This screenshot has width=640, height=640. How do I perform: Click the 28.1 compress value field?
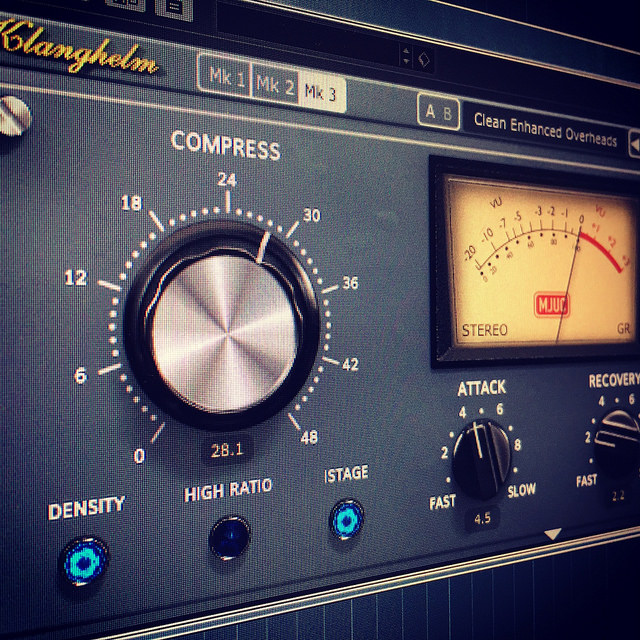pyautogui.click(x=227, y=450)
